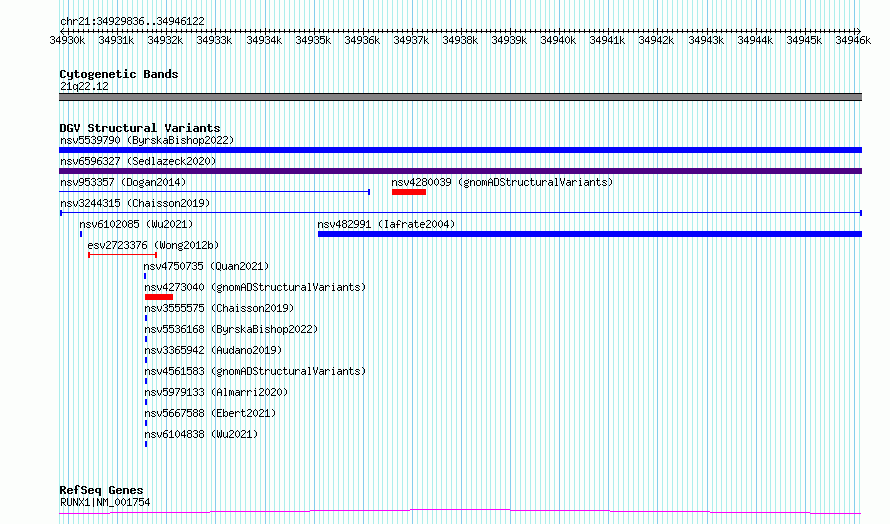Select the nsv3244315 thin blue line
The image size is (890, 524).
461,213
